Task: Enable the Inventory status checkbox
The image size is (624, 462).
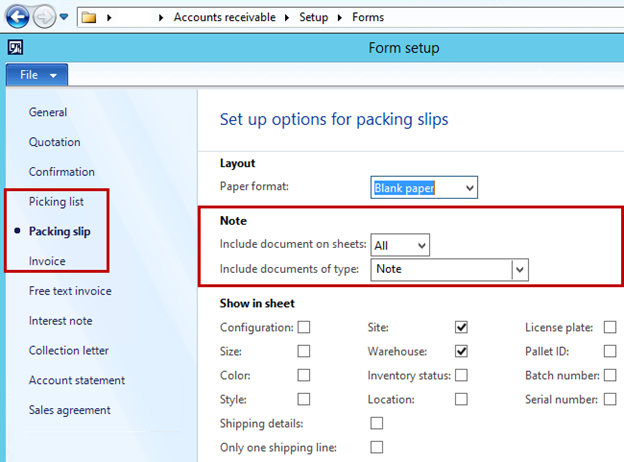Action: (x=461, y=375)
